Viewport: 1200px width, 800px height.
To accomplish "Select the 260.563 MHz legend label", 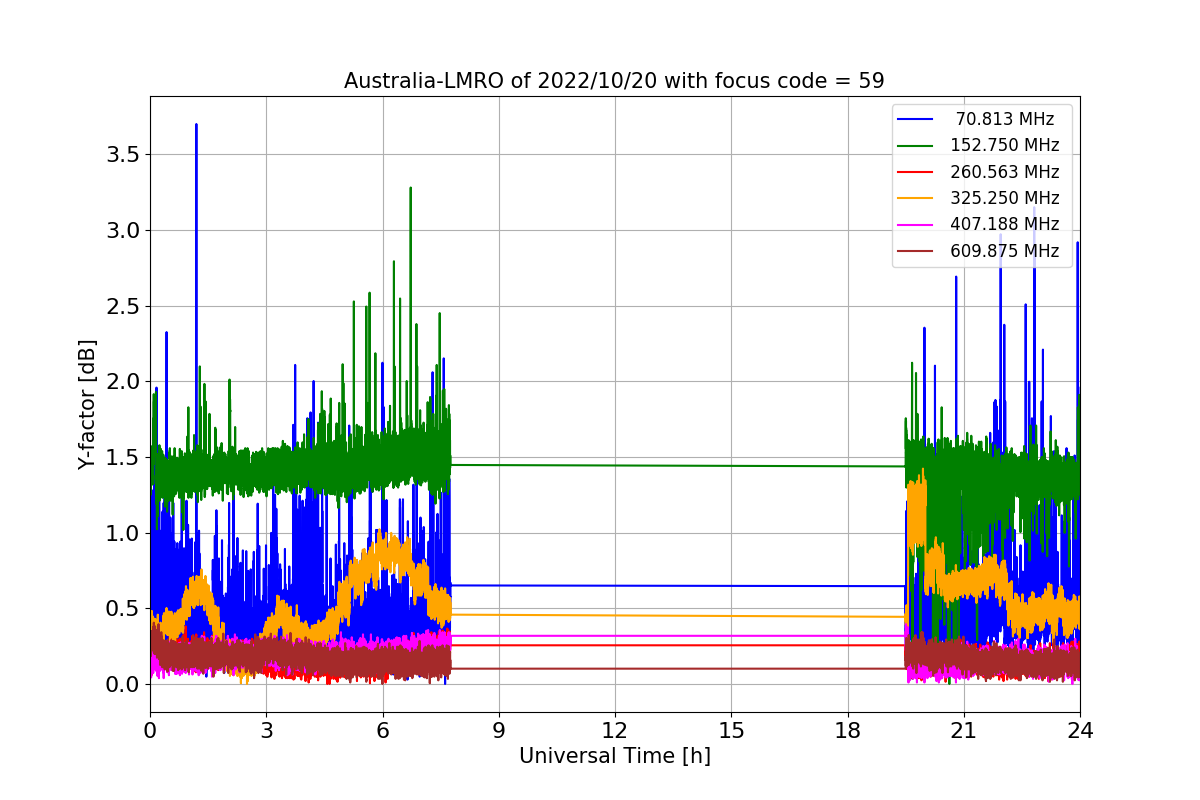I will click(x=1005, y=172).
